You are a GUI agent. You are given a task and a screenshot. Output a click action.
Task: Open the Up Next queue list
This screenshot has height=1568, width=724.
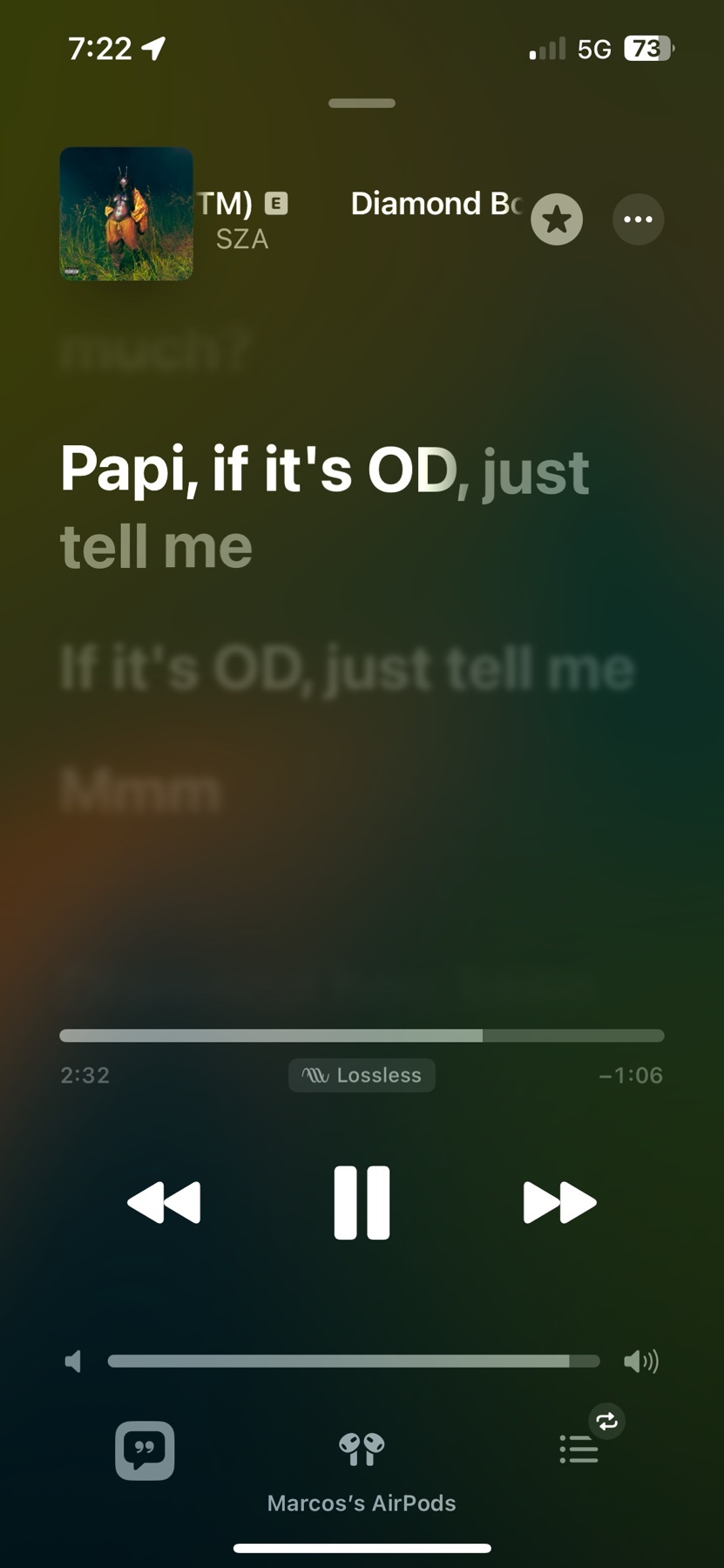point(579,1450)
